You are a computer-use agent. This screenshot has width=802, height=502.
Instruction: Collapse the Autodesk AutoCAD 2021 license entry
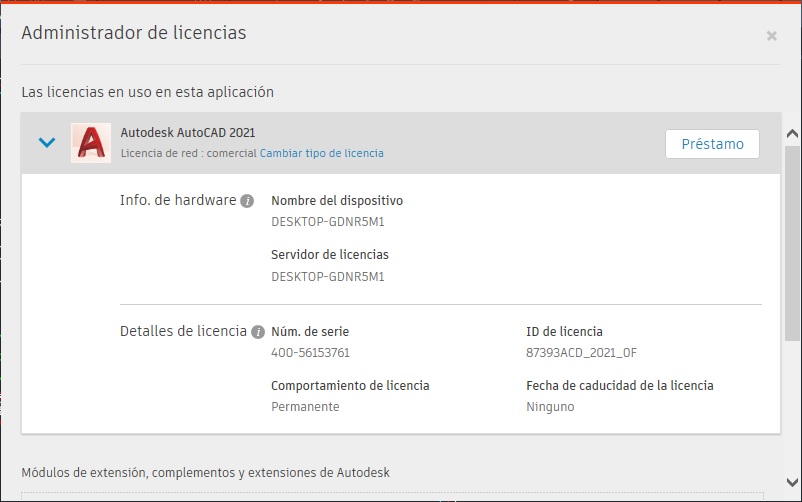pos(47,142)
